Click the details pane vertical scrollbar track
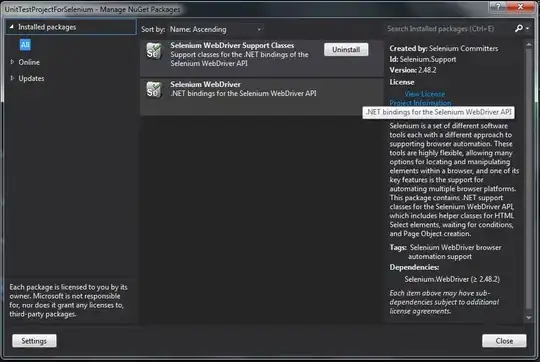 529,181
